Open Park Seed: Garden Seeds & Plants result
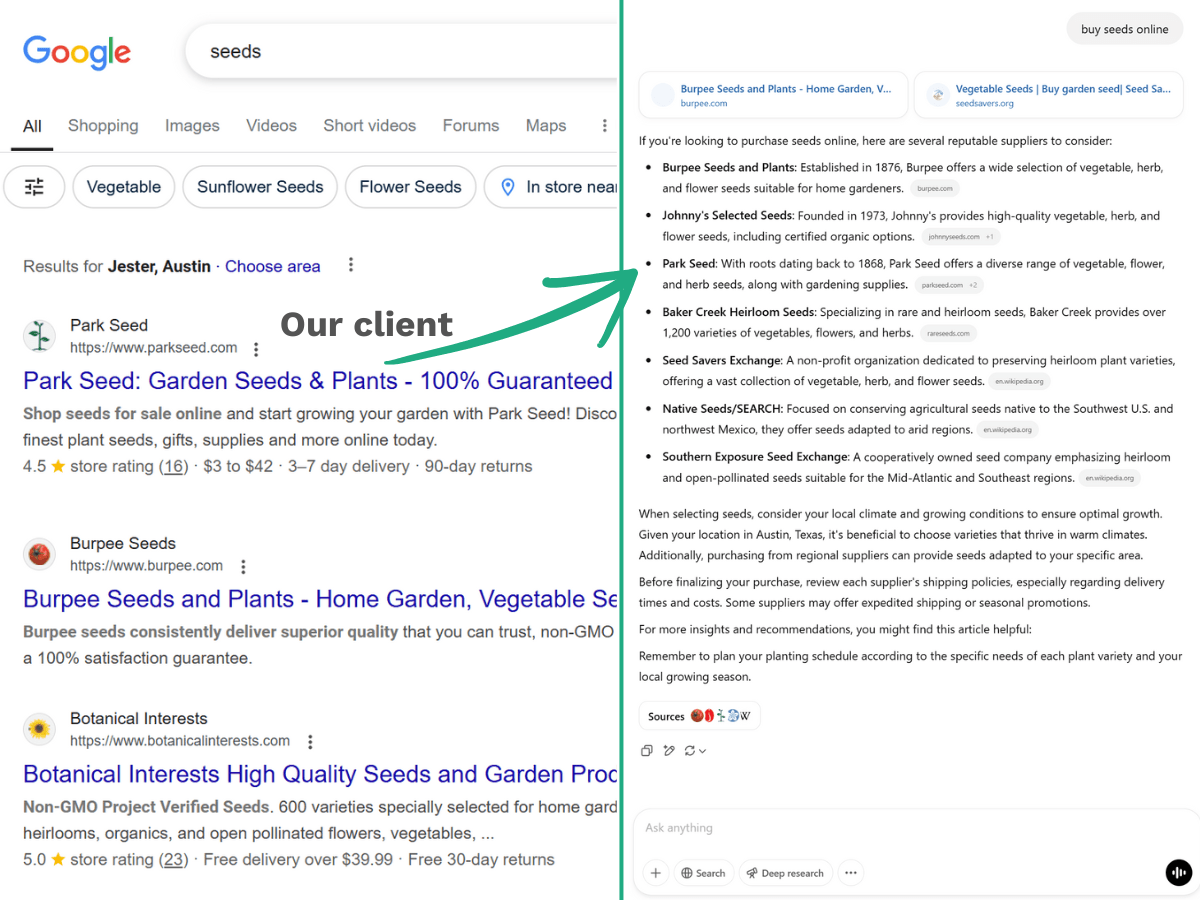 click(318, 381)
